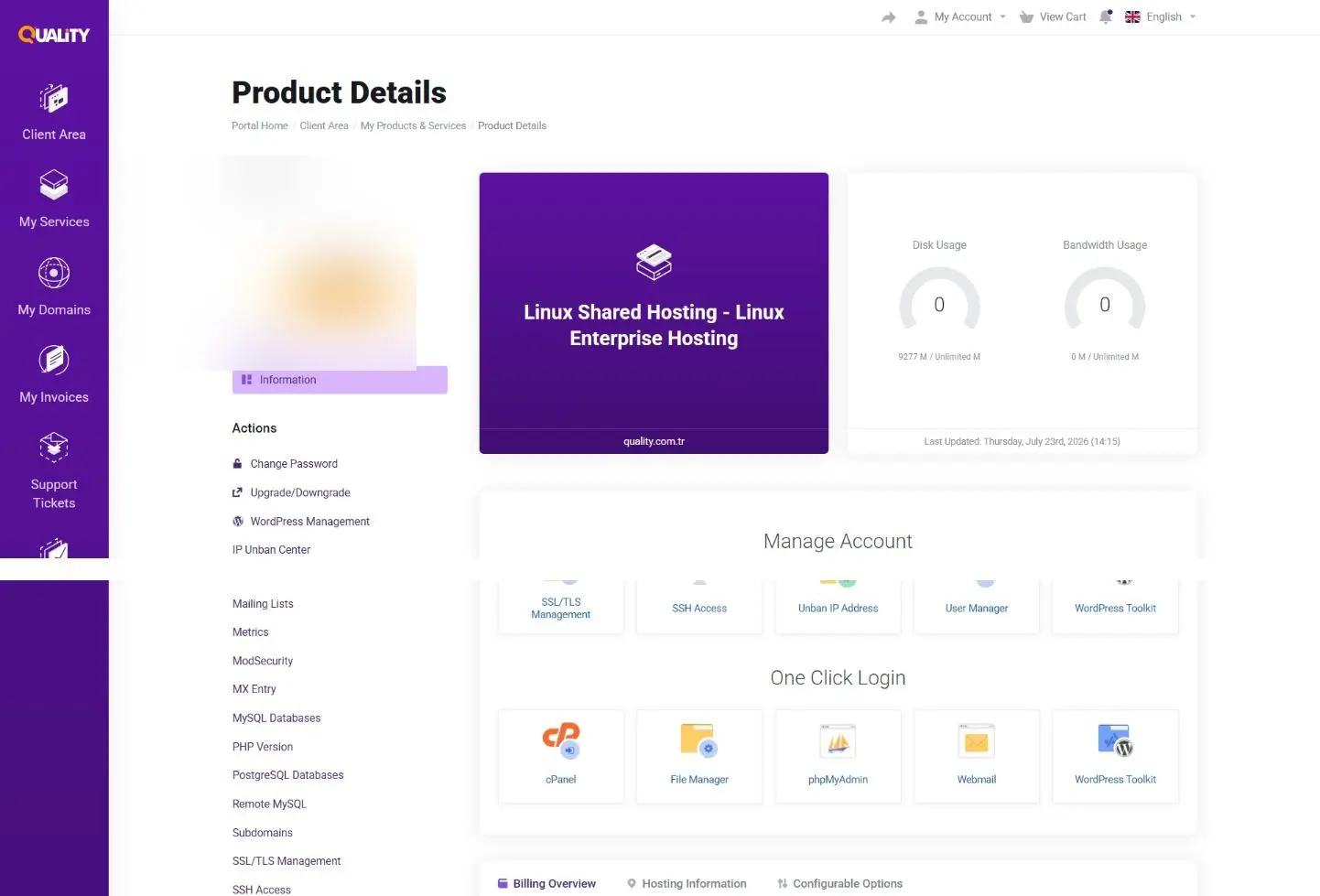Open Unban IP Address card
The height and width of the screenshot is (896, 1320).
[838, 607]
